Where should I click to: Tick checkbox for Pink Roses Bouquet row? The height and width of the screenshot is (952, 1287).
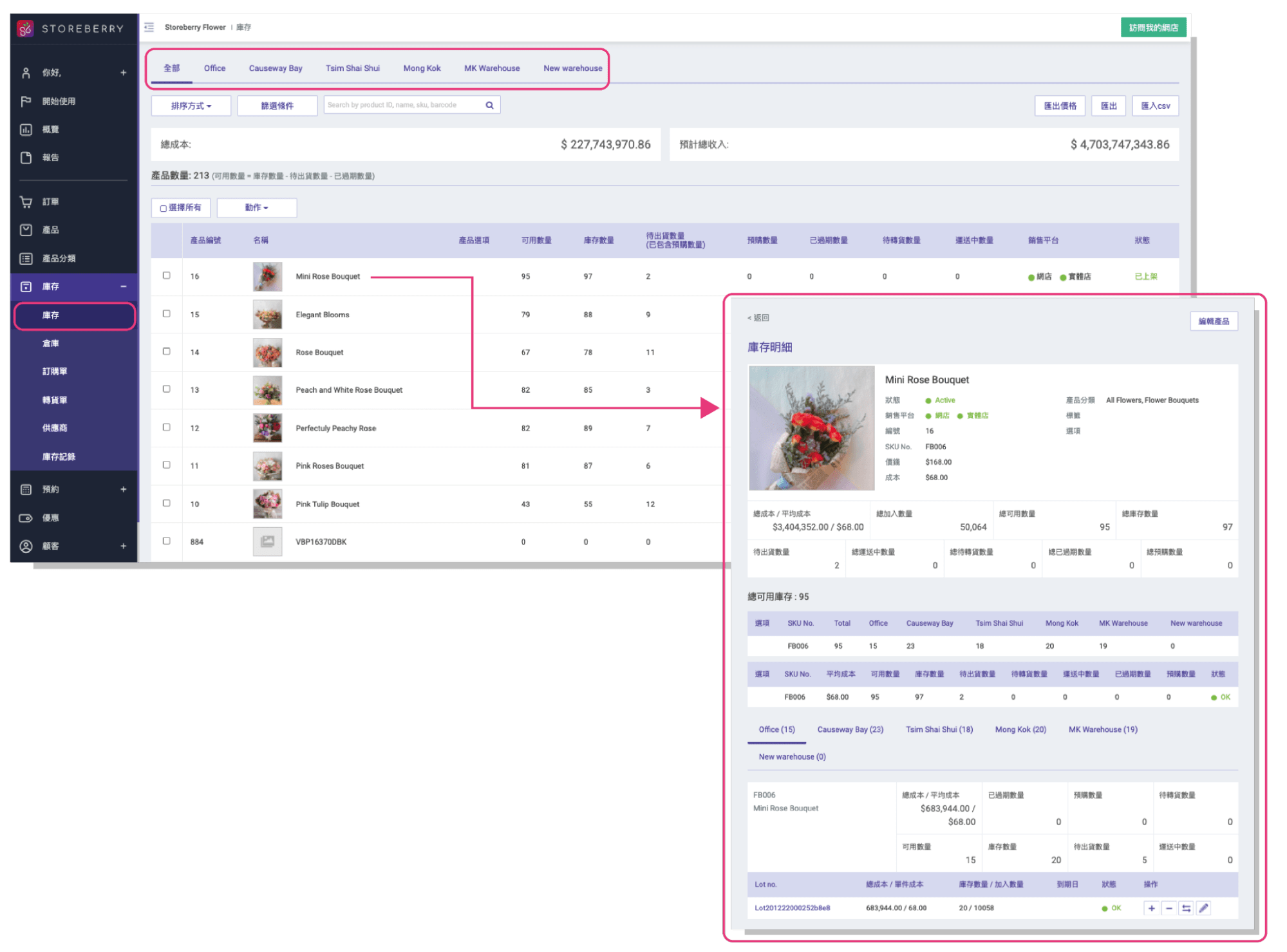pos(167,465)
